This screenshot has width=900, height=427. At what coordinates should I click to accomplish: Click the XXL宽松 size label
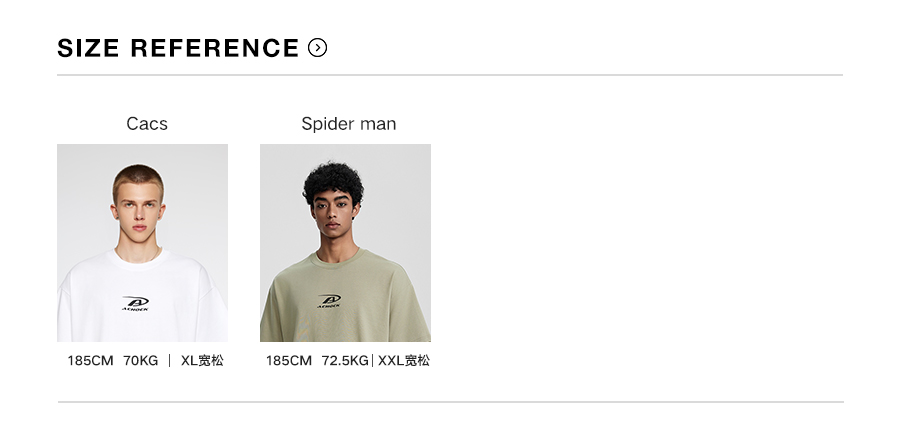[404, 360]
